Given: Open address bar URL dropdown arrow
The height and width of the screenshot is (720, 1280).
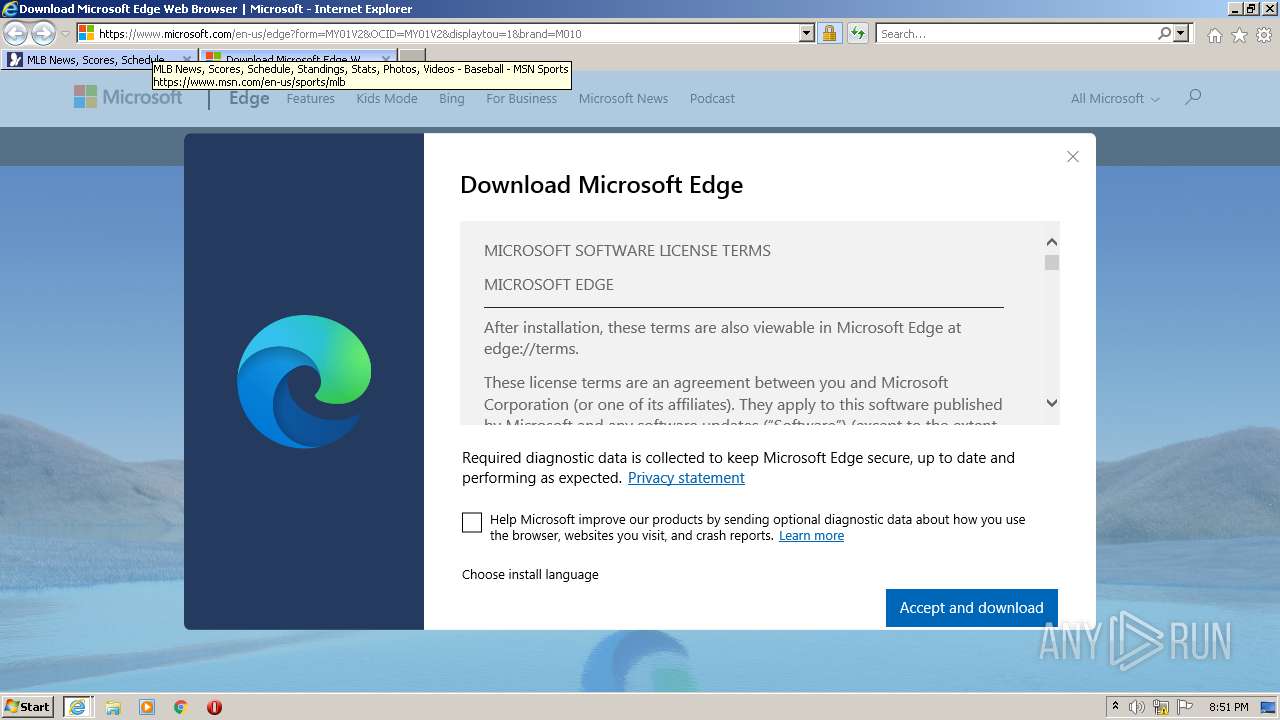Looking at the screenshot, I should pyautogui.click(x=807, y=33).
